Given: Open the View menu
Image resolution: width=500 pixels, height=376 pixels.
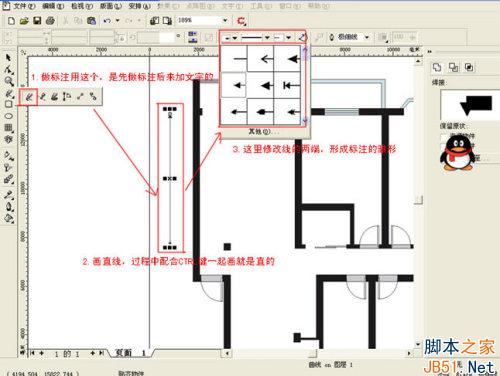Looking at the screenshot, I should [82, 6].
